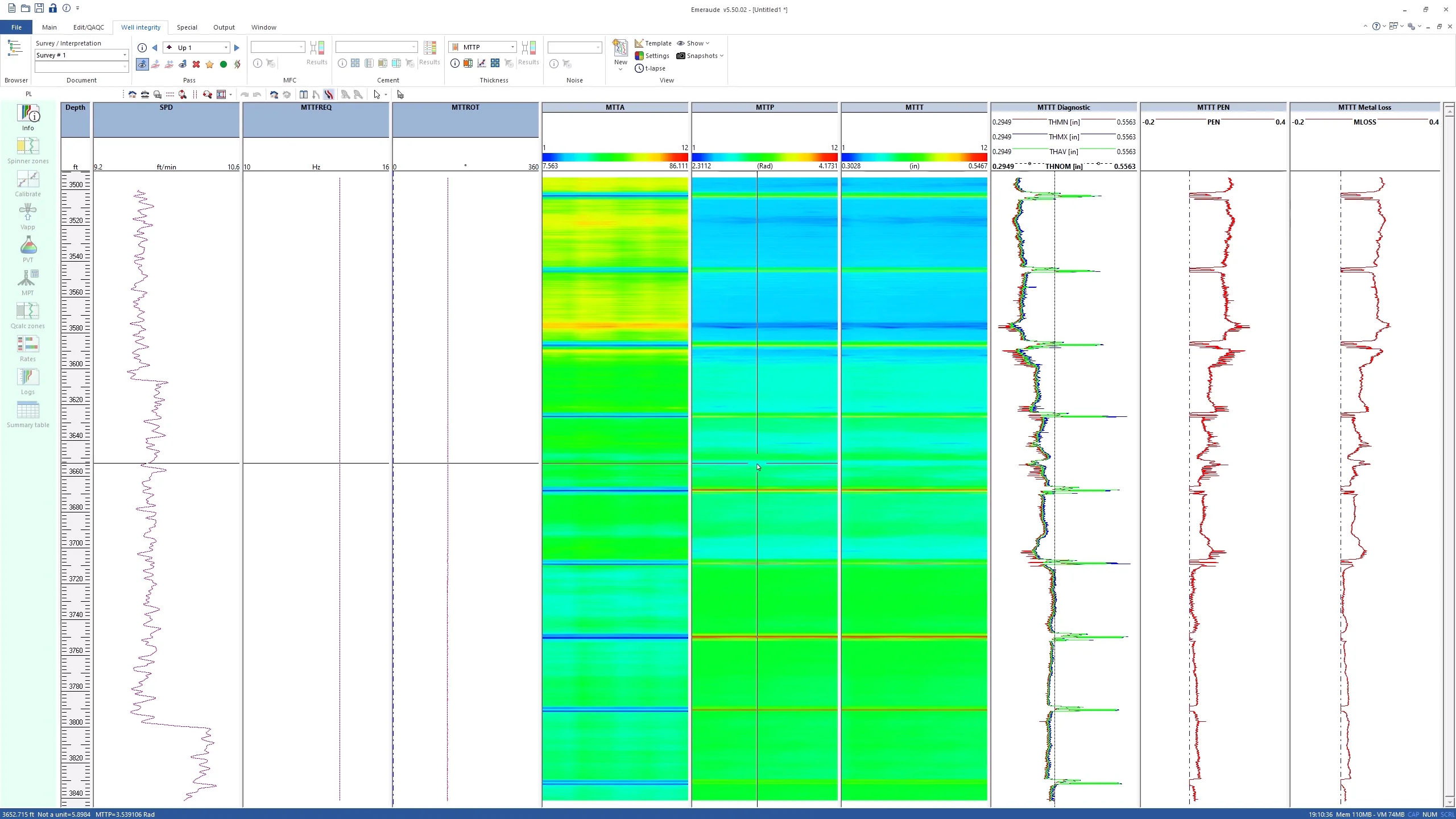The width and height of the screenshot is (1456, 819).
Task: Expand the Survey # 1 dropdown
Action: click(124, 55)
